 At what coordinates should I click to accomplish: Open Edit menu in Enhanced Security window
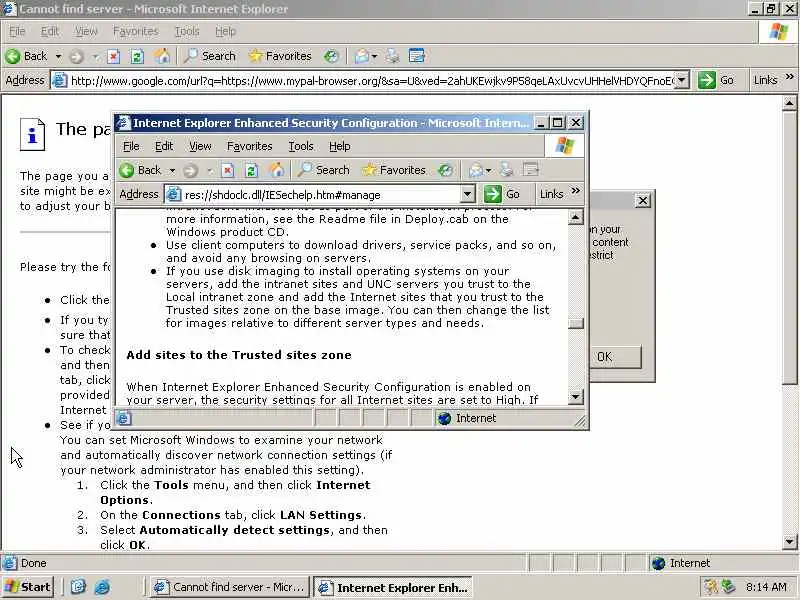click(164, 146)
